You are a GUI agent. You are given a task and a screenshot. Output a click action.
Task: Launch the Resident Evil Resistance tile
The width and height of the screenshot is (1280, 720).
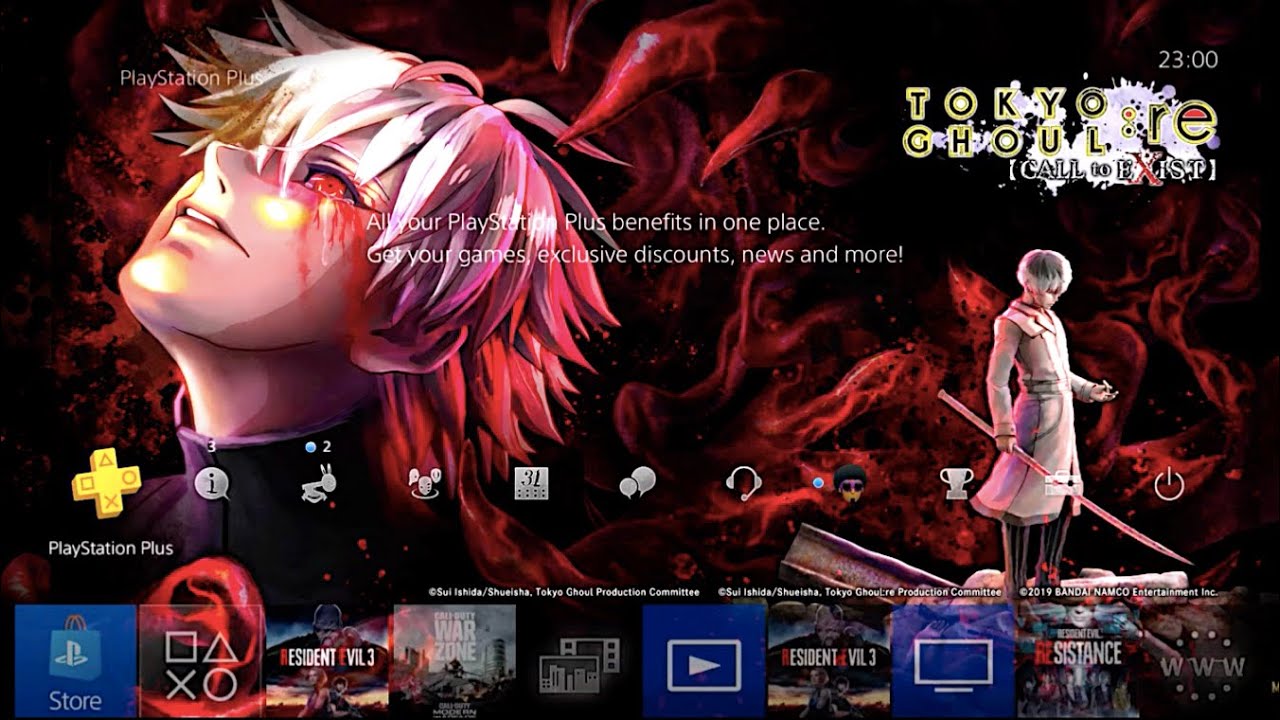pos(1079,662)
